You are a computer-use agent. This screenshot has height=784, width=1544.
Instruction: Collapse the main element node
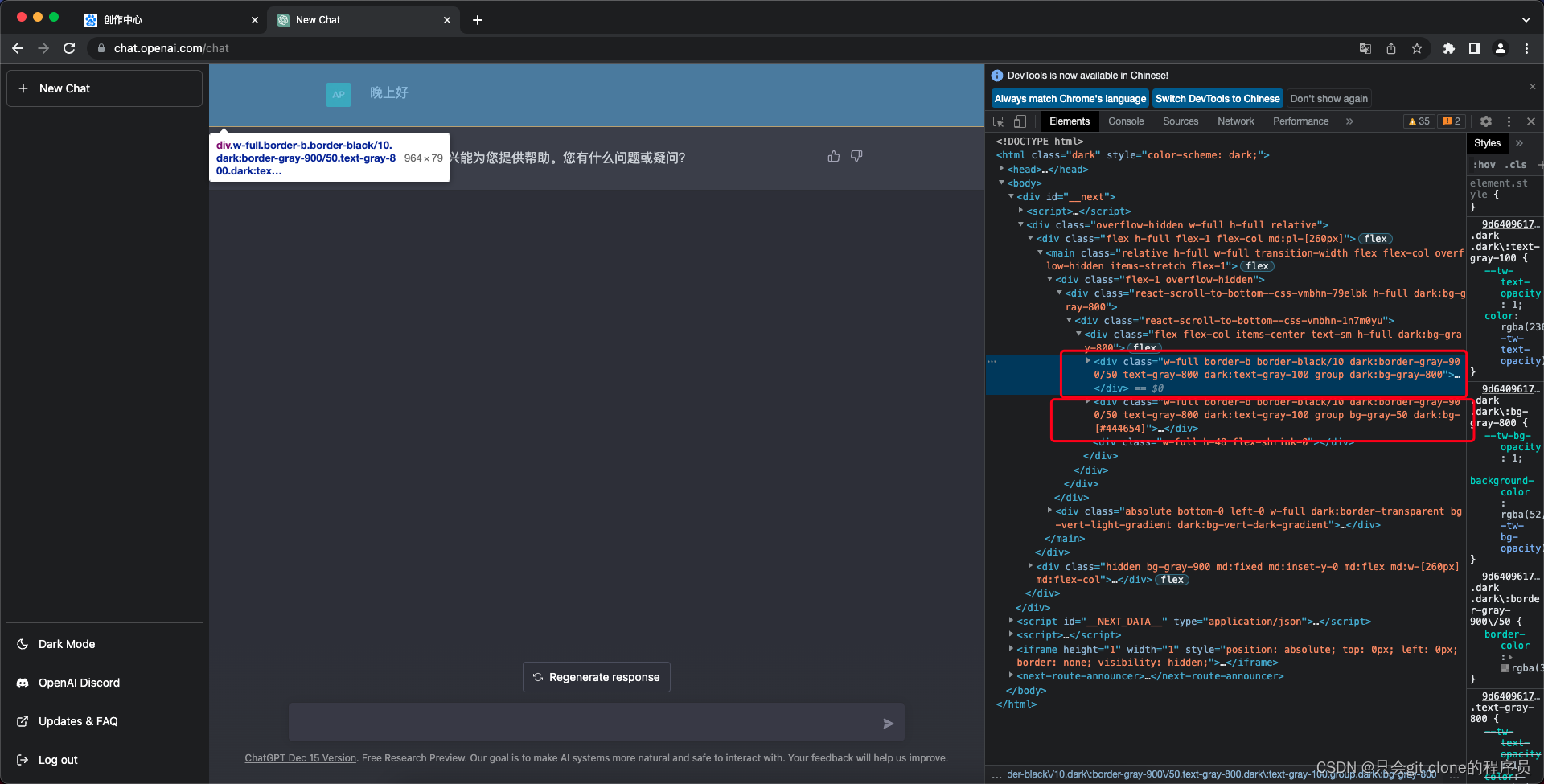1040,252
